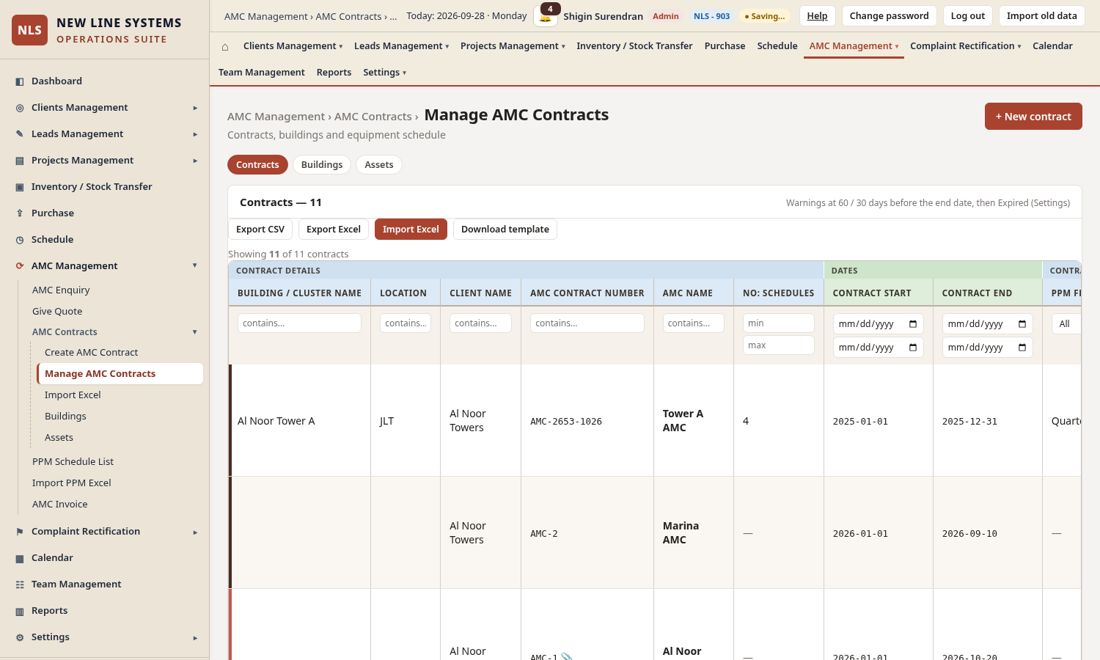
Task: Open Leads Management top menu dropdown
Action: coord(401,46)
